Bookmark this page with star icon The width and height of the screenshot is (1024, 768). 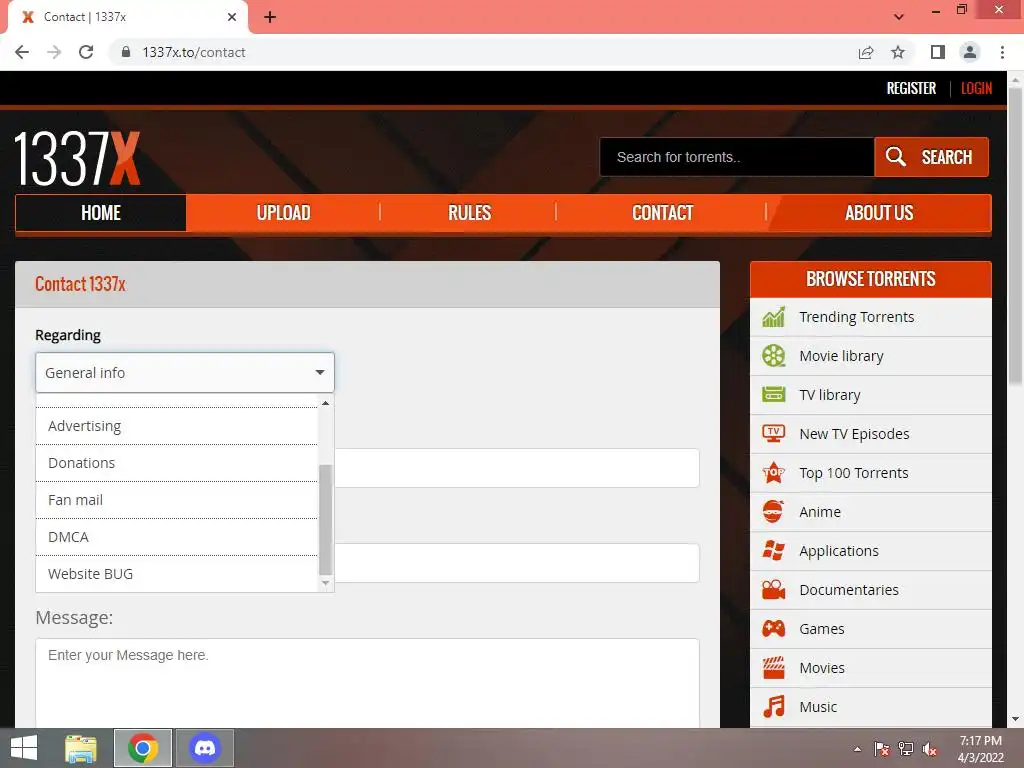898,52
